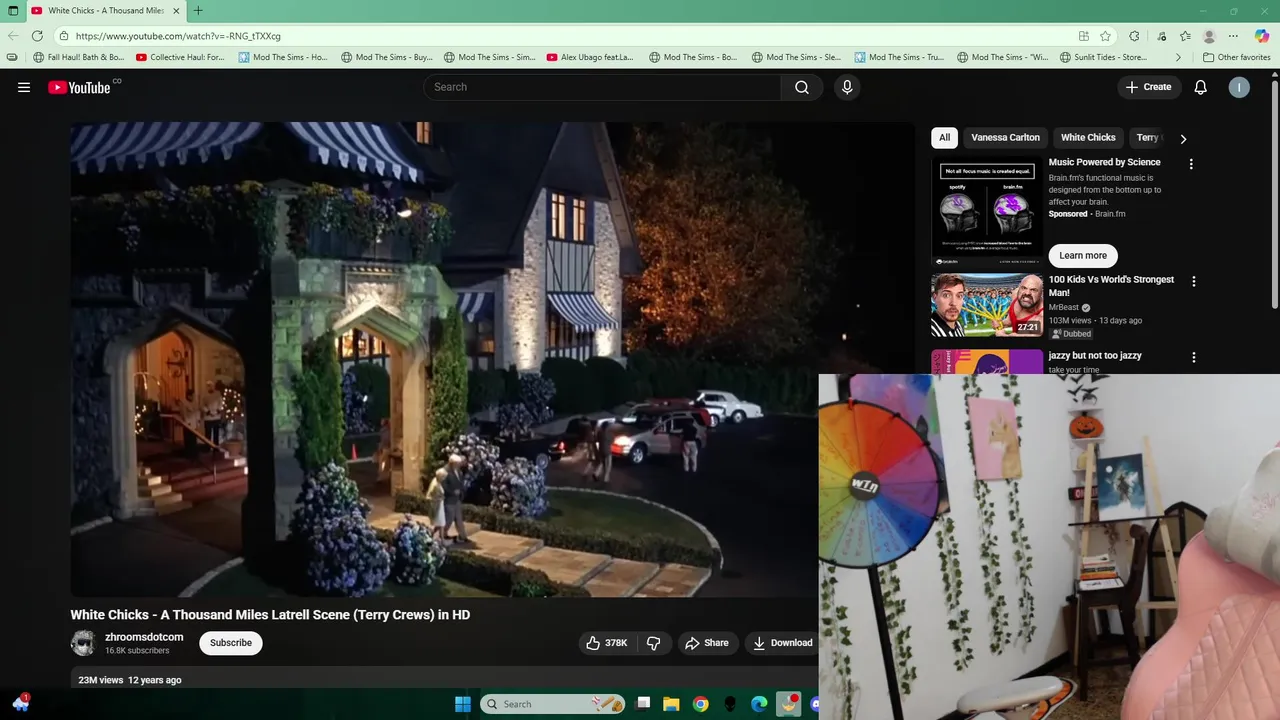
Task: Reload the page in the browser
Action: pos(38,36)
